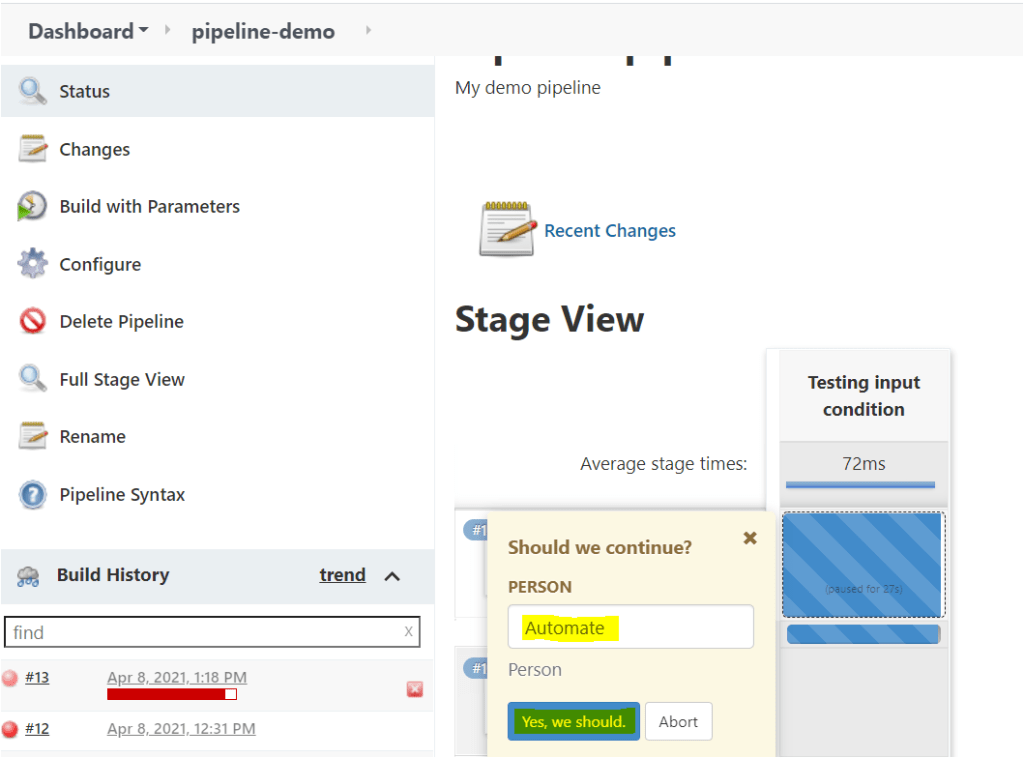Expand the breadcrumb arrow after pipeline-demo
1024x758 pixels.
coord(368,31)
